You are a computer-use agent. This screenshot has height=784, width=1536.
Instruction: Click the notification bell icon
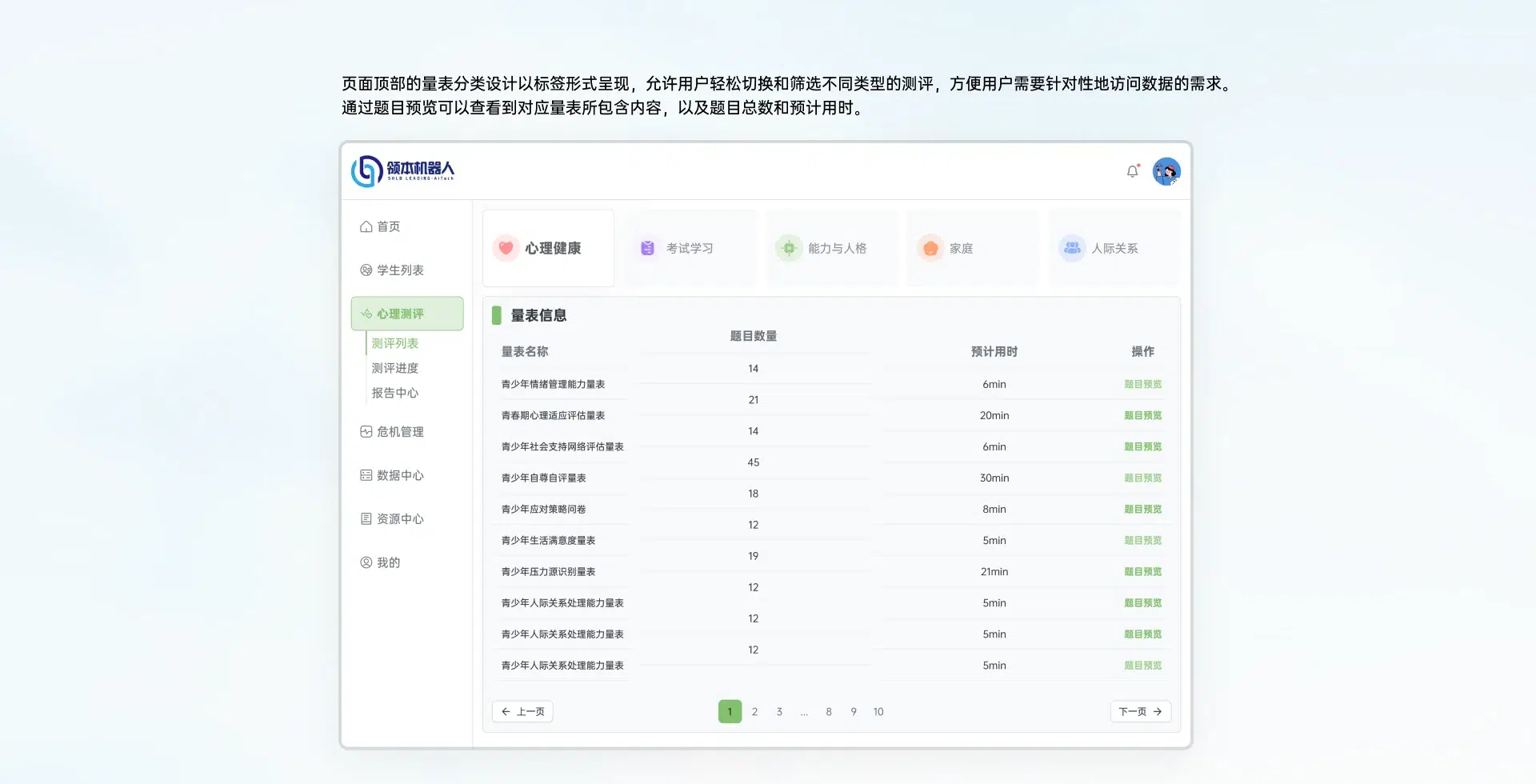1132,171
